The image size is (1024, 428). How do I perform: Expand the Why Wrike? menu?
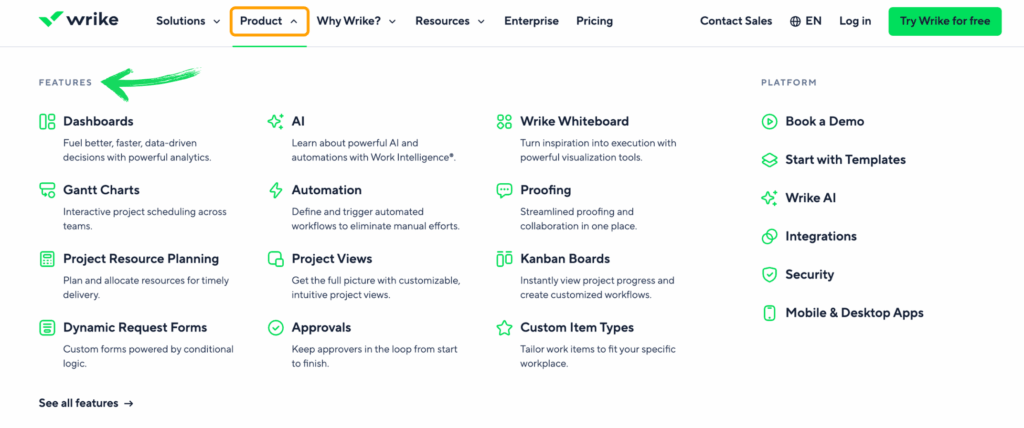(x=356, y=21)
